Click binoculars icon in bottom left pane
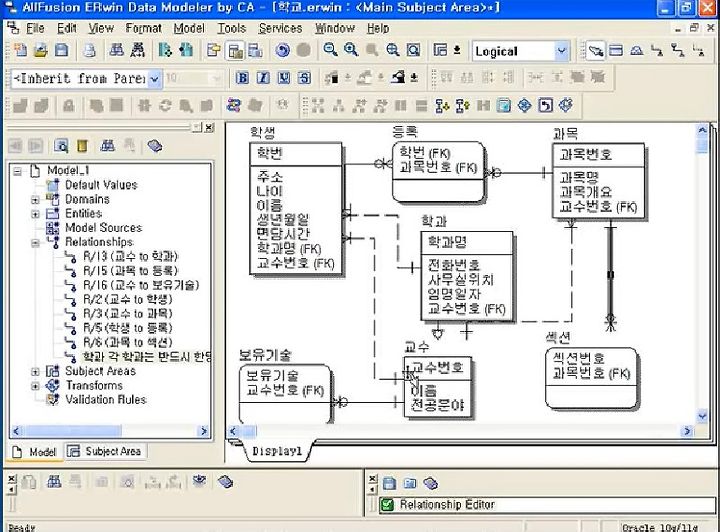This screenshot has height=532, width=720. point(54,482)
